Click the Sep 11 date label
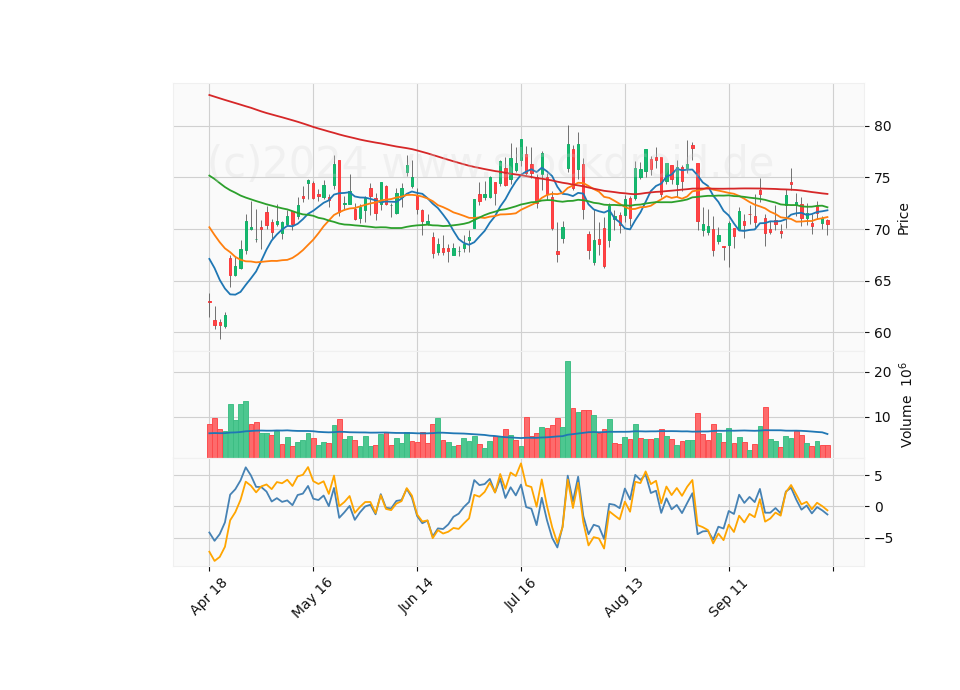Image resolution: width=960 pixels, height=690 pixels. pyautogui.click(x=727, y=598)
